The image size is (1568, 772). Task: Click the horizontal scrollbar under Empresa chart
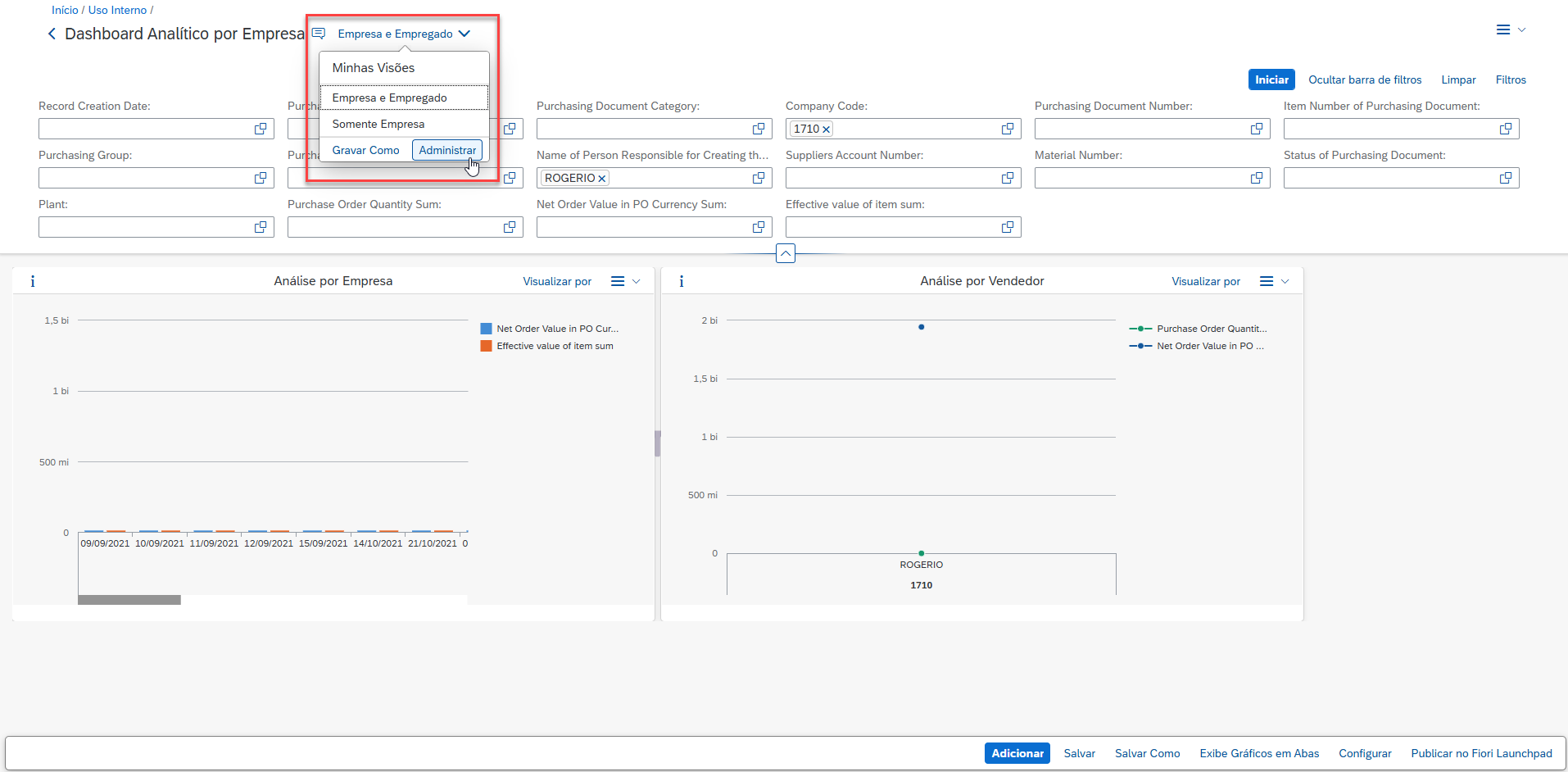pyautogui.click(x=129, y=600)
